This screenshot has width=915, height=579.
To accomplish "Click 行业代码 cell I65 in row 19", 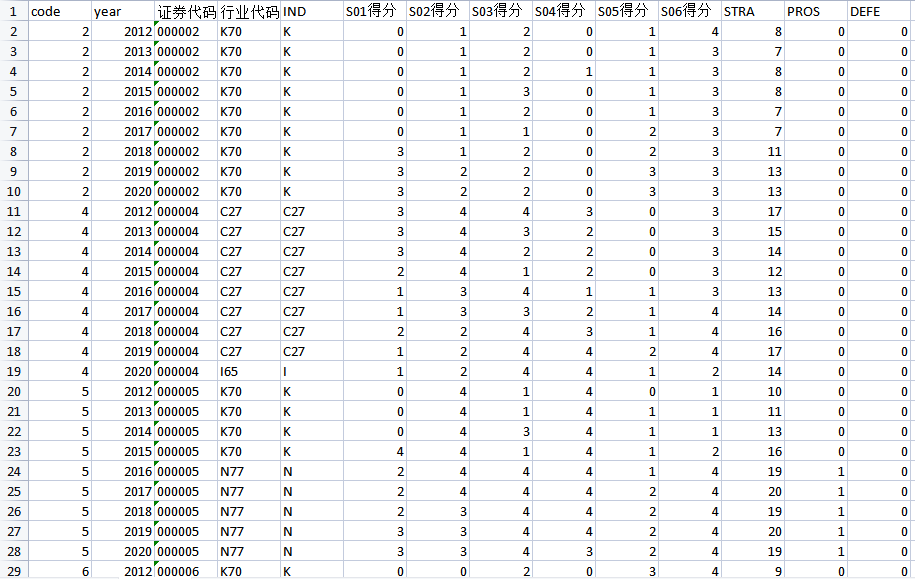I will pos(249,371).
